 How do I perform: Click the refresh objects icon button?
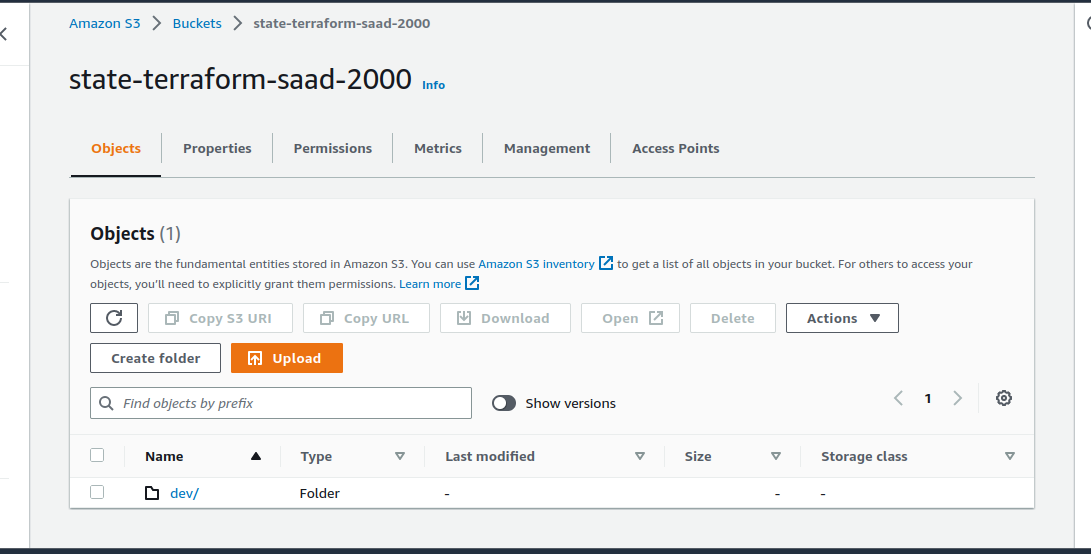coord(114,318)
